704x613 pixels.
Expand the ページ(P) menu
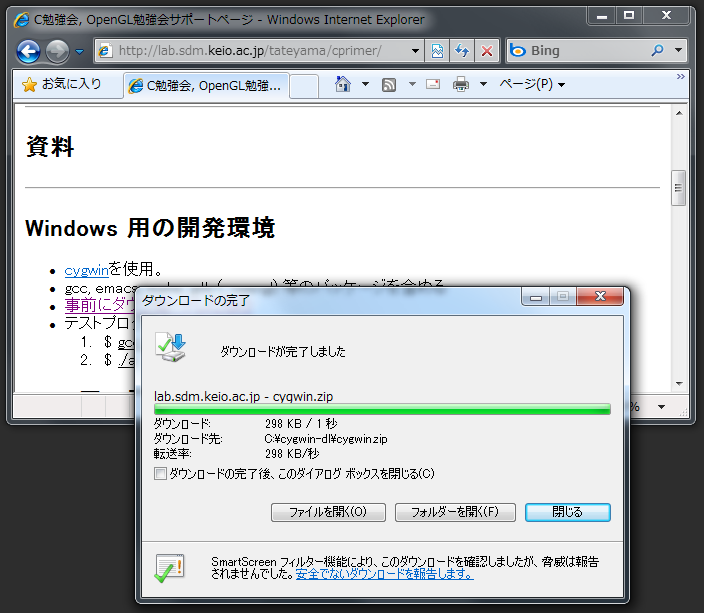tap(532, 85)
